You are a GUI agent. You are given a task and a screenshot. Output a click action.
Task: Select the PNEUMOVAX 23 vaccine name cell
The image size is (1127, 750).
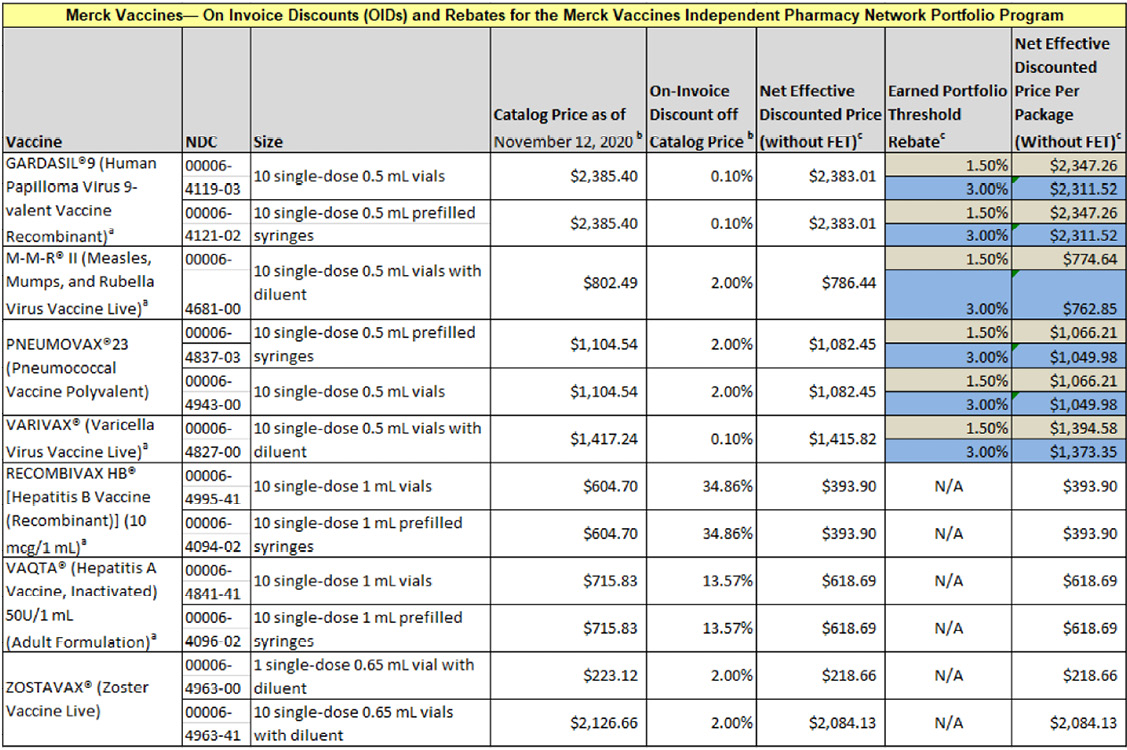pos(92,367)
